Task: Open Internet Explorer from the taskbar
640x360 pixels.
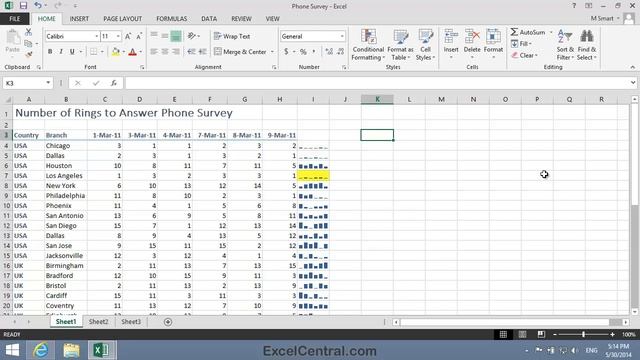Action: tap(40, 350)
